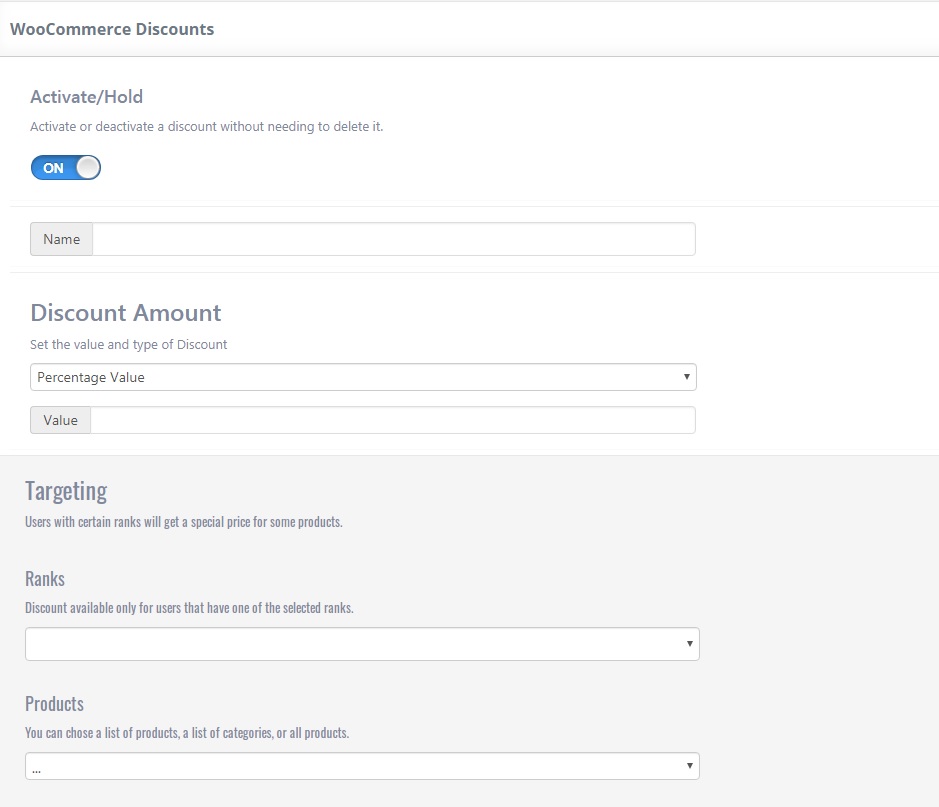Click the Ranks subsection heading
This screenshot has height=807, width=939.
[45, 579]
